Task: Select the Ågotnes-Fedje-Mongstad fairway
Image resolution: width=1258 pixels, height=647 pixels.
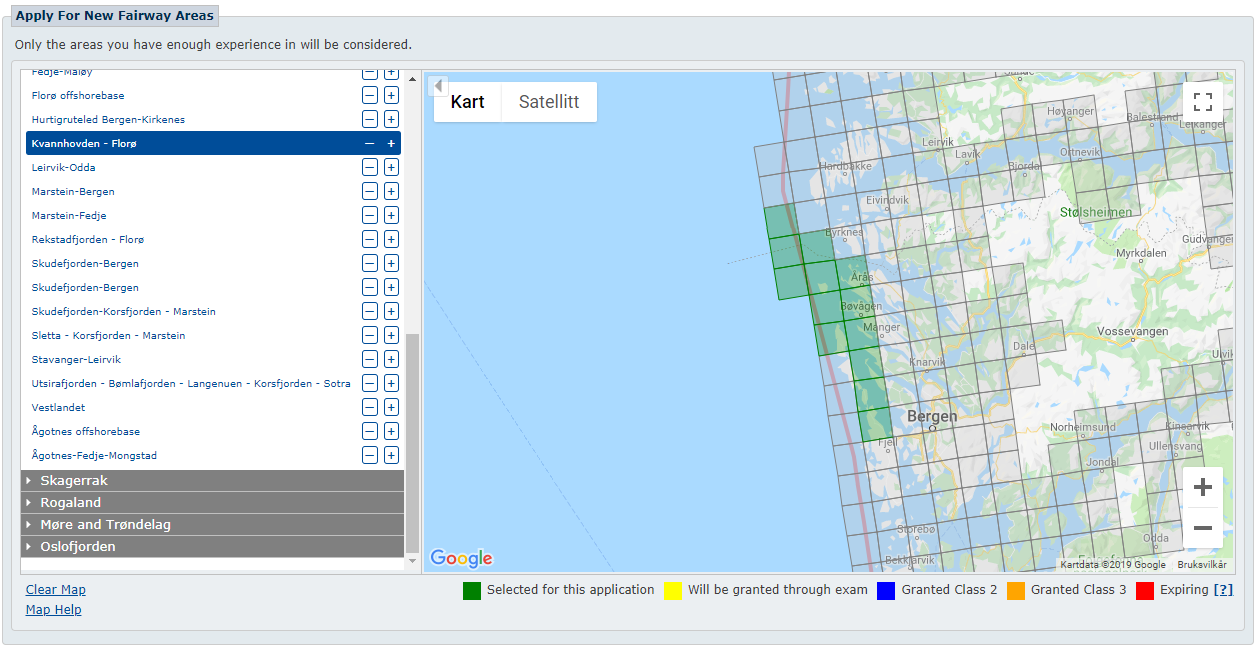Action: (x=94, y=456)
